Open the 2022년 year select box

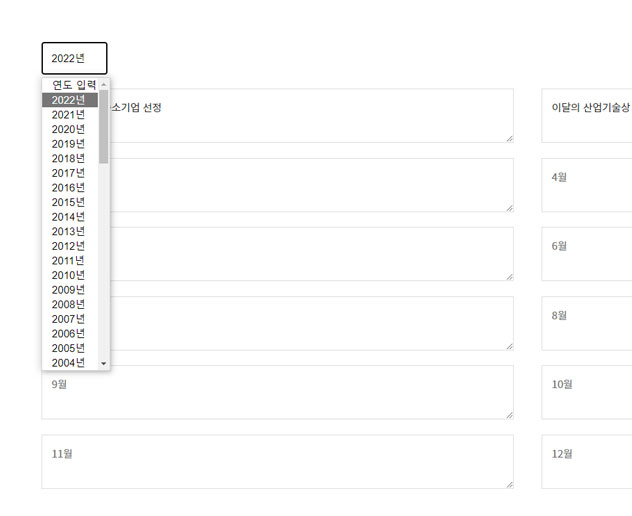75,58
